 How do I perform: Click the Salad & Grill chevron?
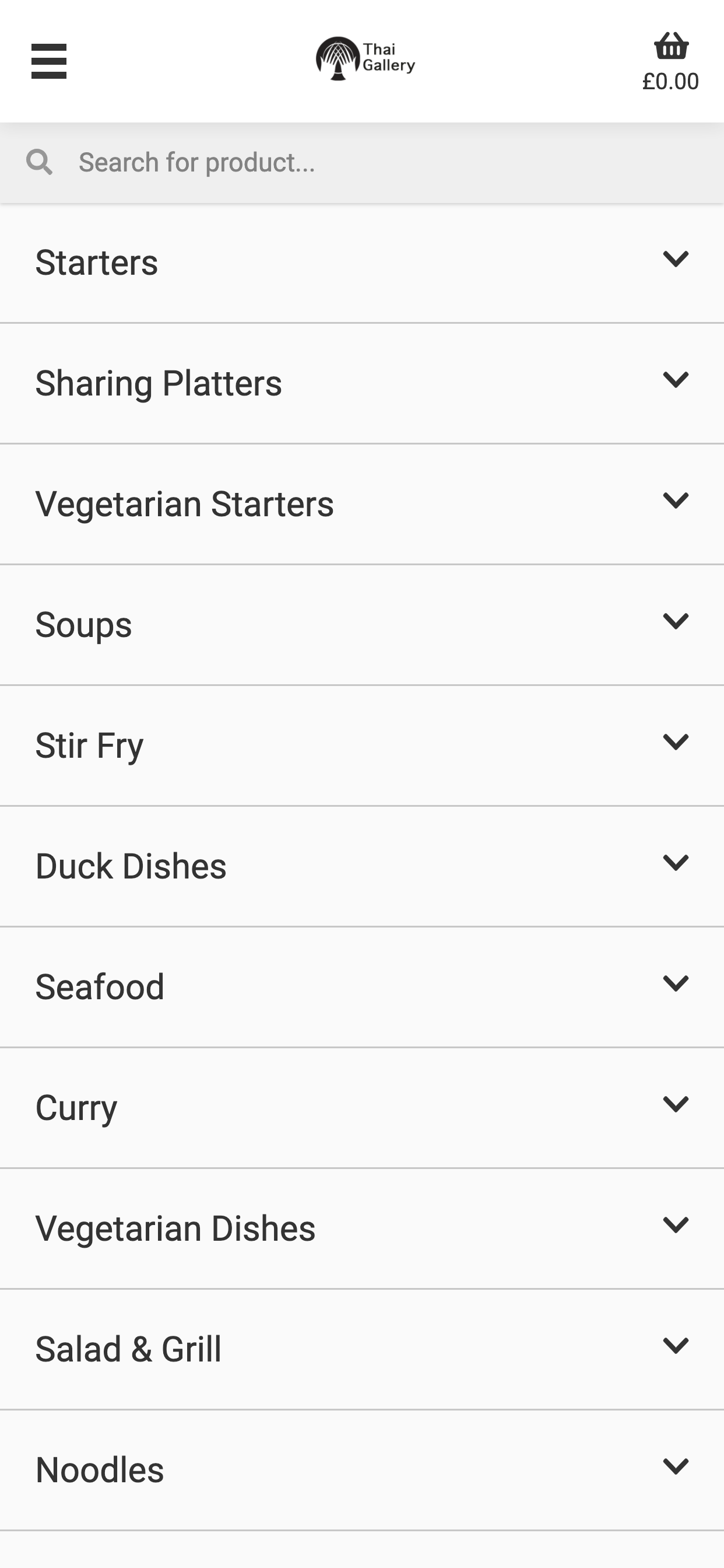pyautogui.click(x=676, y=1345)
